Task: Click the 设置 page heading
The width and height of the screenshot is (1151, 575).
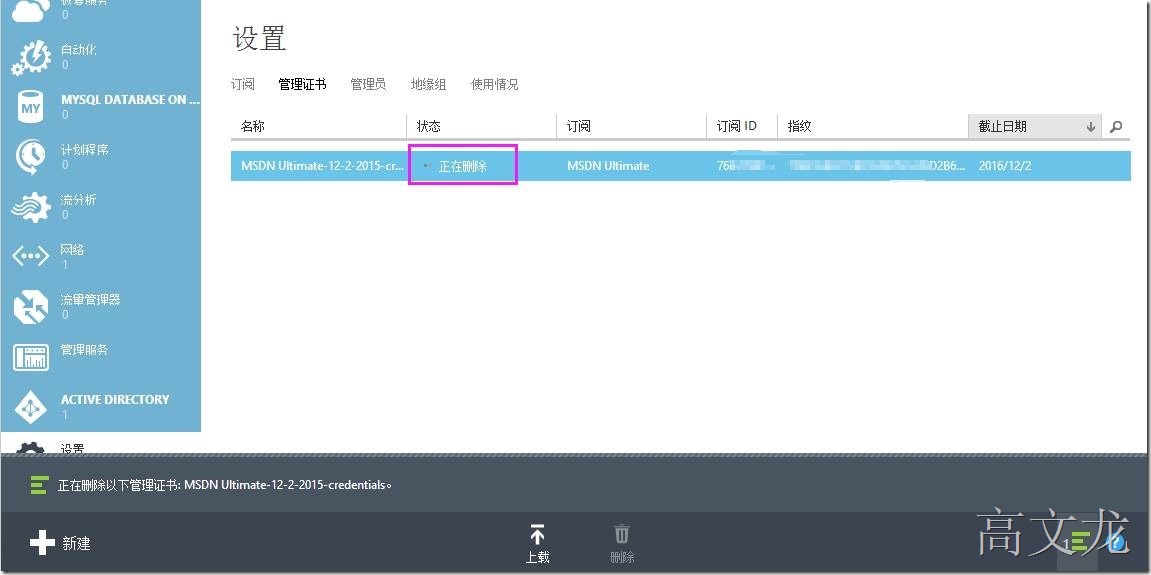Action: pyautogui.click(x=259, y=38)
